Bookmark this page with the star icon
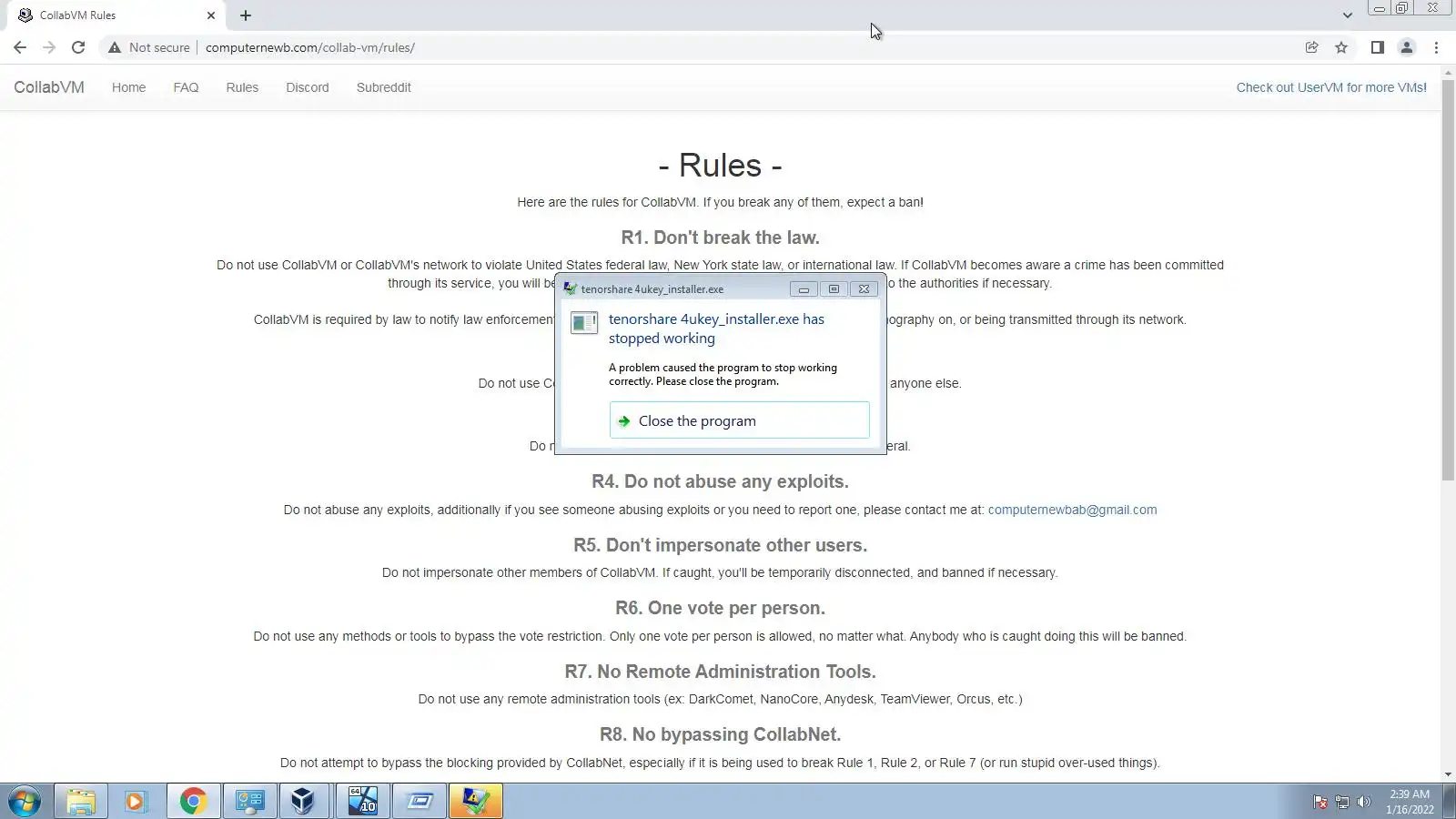The image size is (1456, 819). [1341, 47]
